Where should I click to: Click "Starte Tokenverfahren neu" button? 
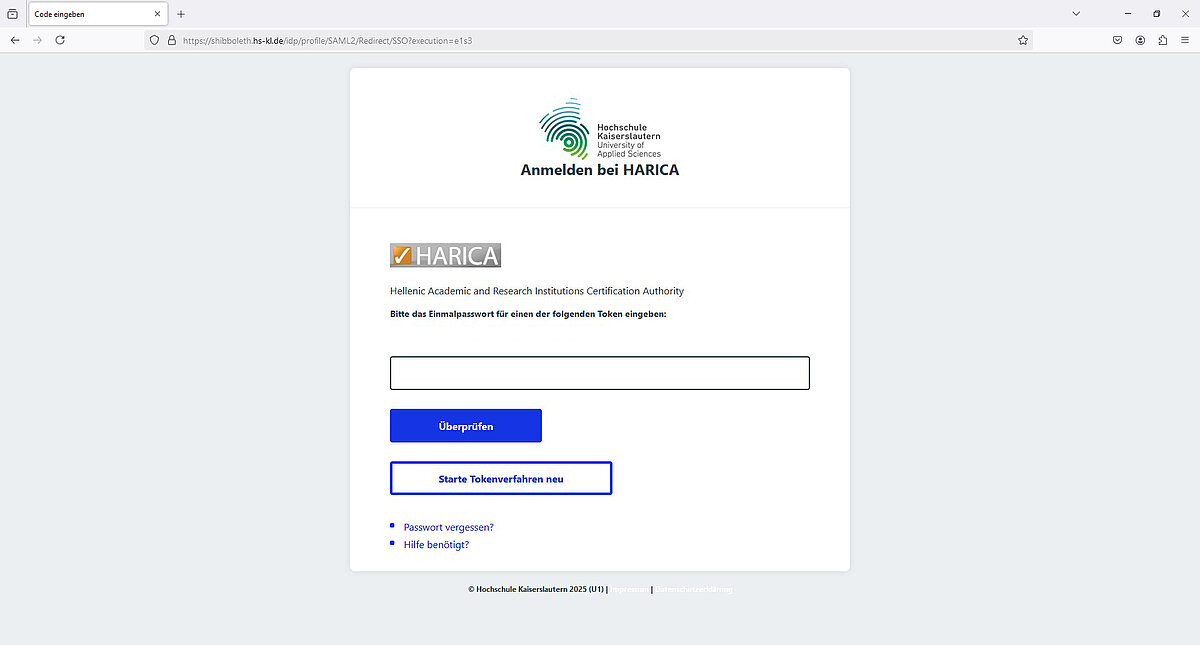point(501,479)
